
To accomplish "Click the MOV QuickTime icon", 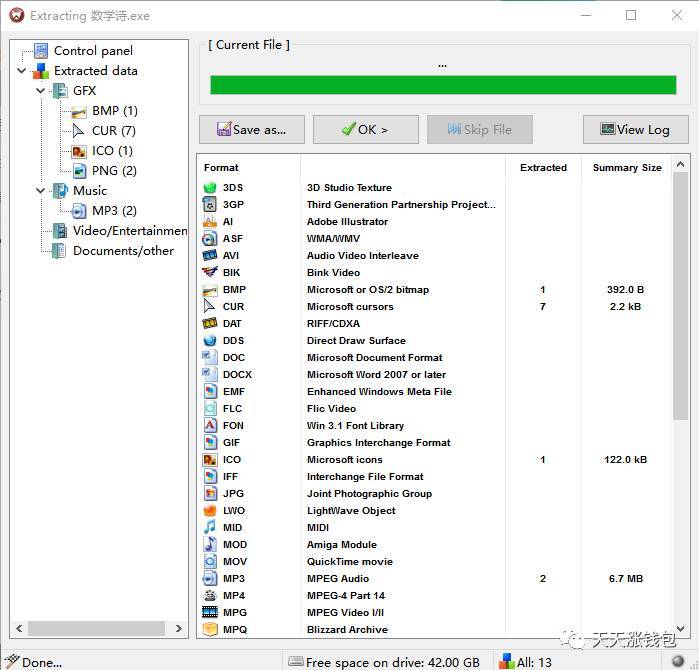I will (210, 562).
